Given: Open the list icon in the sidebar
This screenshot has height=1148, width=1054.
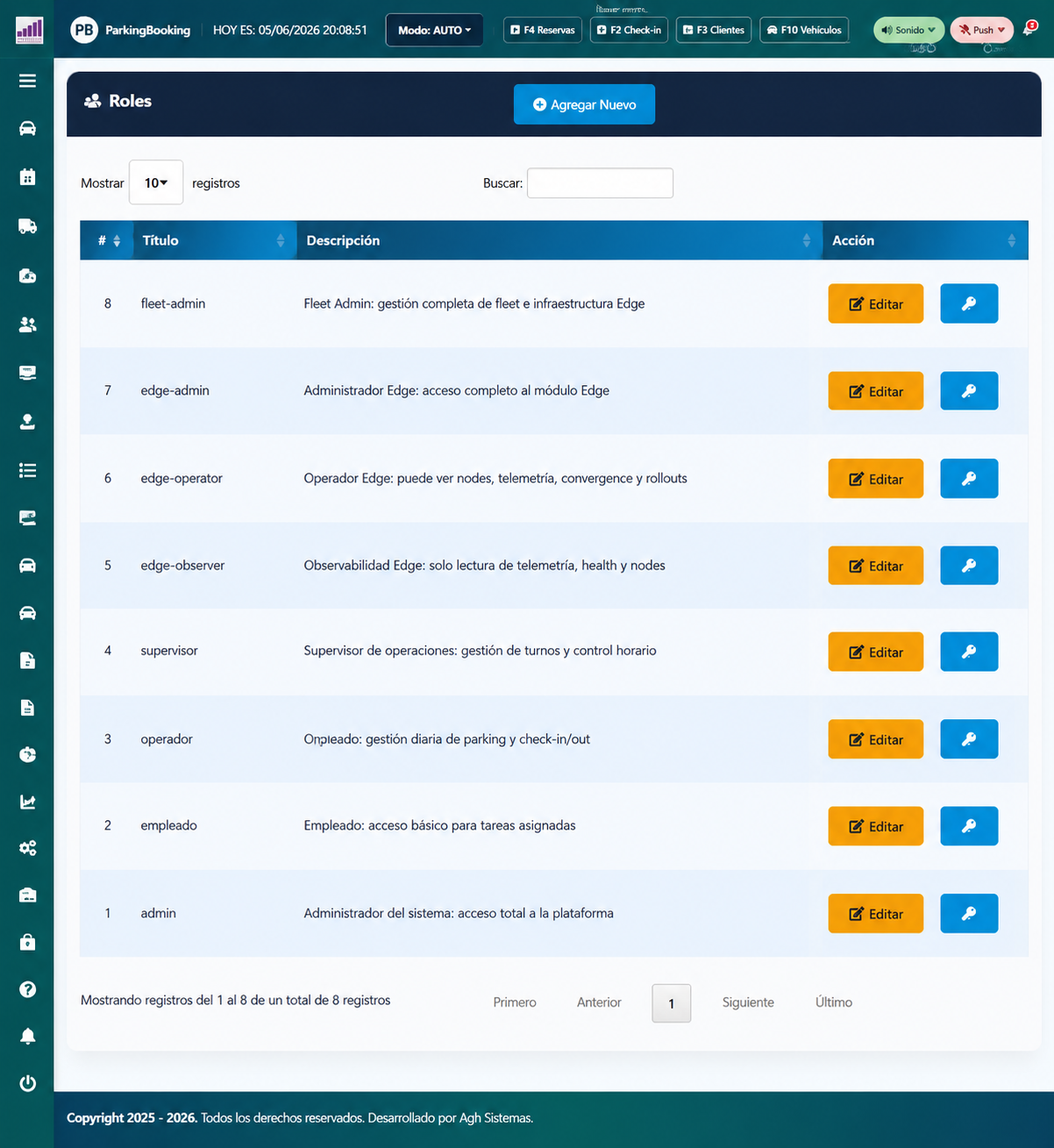Looking at the screenshot, I should [x=27, y=470].
